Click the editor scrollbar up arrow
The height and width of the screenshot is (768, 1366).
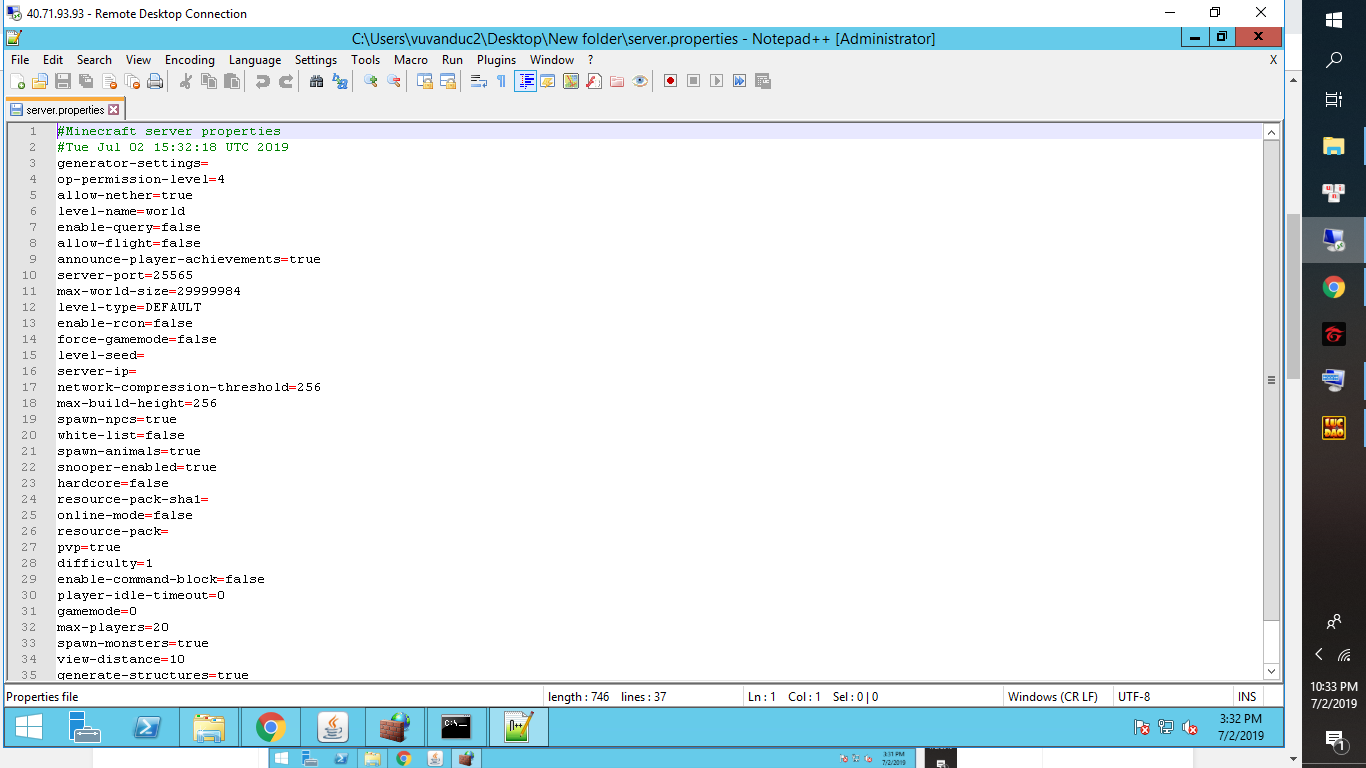(1272, 132)
